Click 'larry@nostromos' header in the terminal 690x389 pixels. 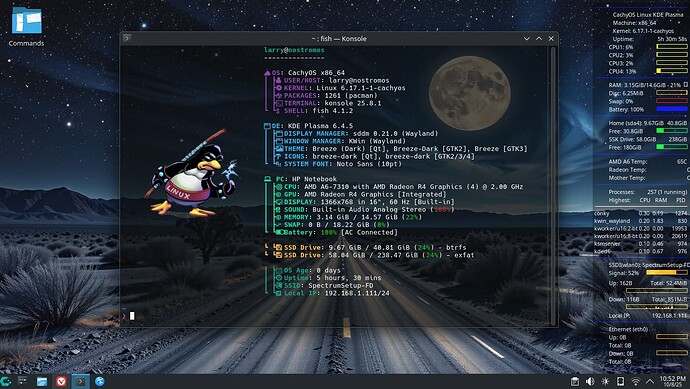(294, 50)
